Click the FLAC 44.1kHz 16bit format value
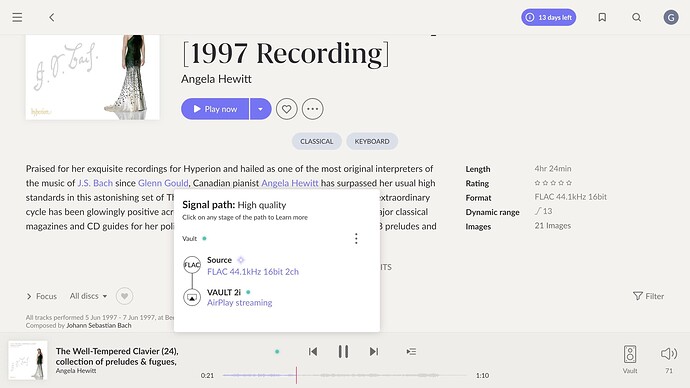The height and width of the screenshot is (388, 690). 570,197
